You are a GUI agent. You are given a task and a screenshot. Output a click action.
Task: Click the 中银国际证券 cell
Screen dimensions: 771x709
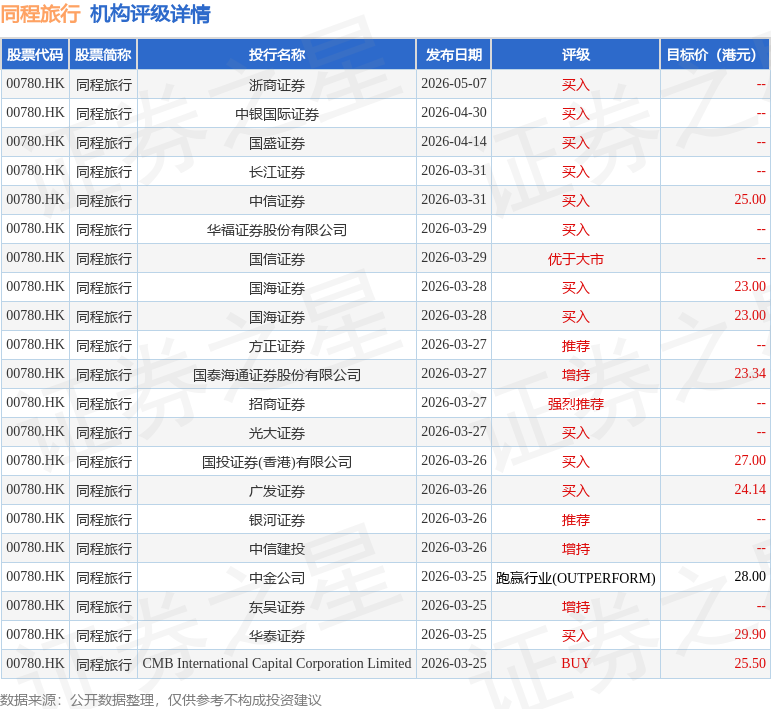(277, 114)
